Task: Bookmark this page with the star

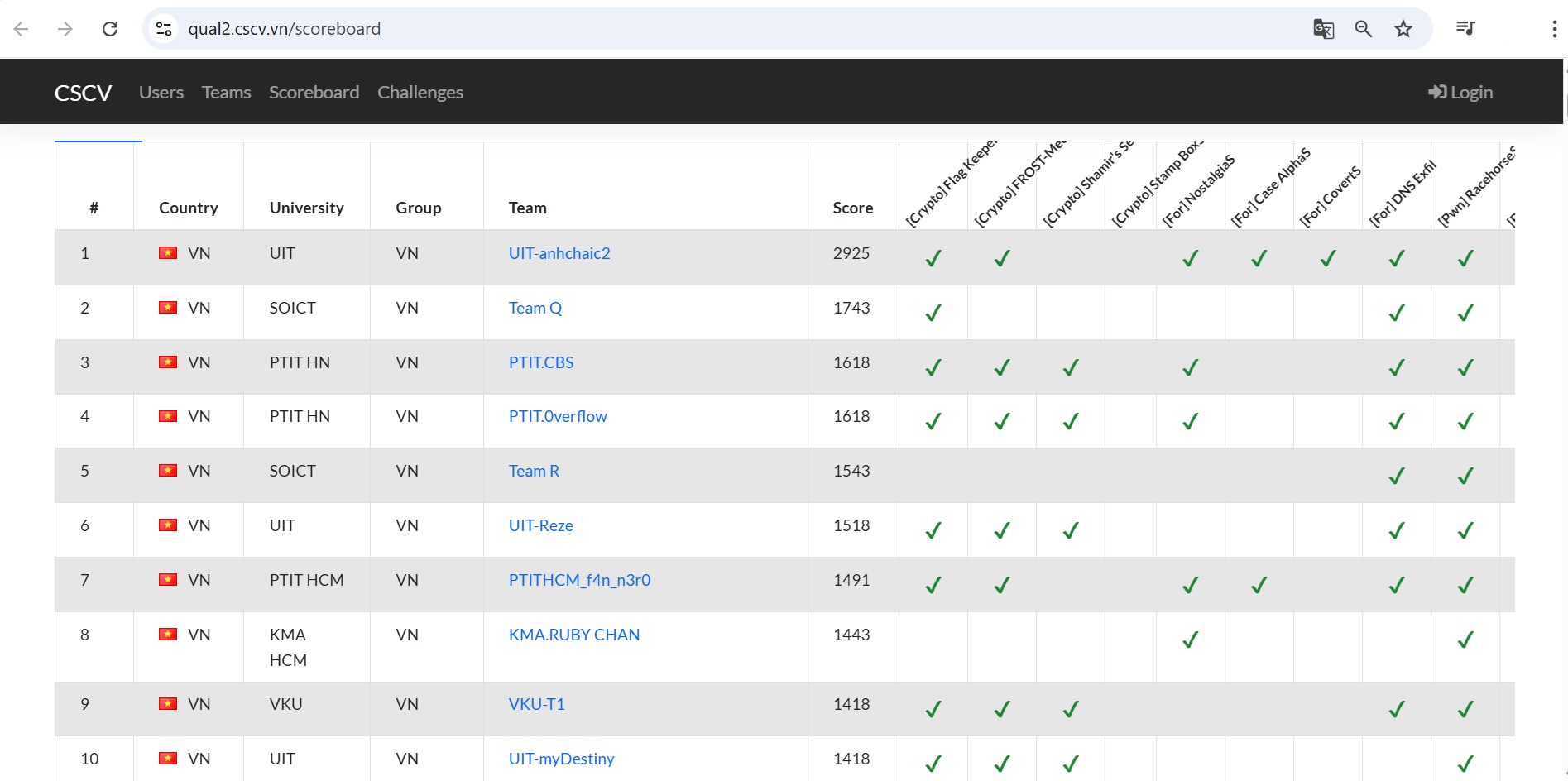Action: coord(1403,29)
